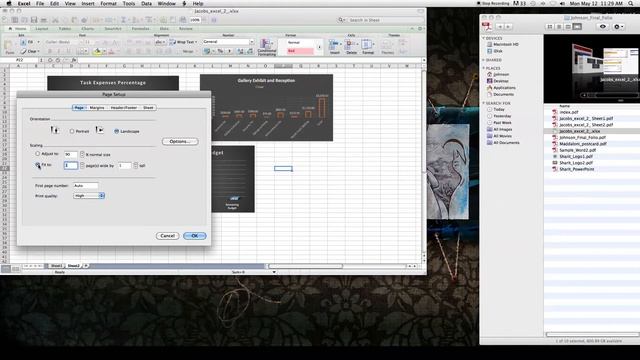This screenshot has height=360, width=640.
Task: Click the pages tall stepper
Action: tap(136, 165)
